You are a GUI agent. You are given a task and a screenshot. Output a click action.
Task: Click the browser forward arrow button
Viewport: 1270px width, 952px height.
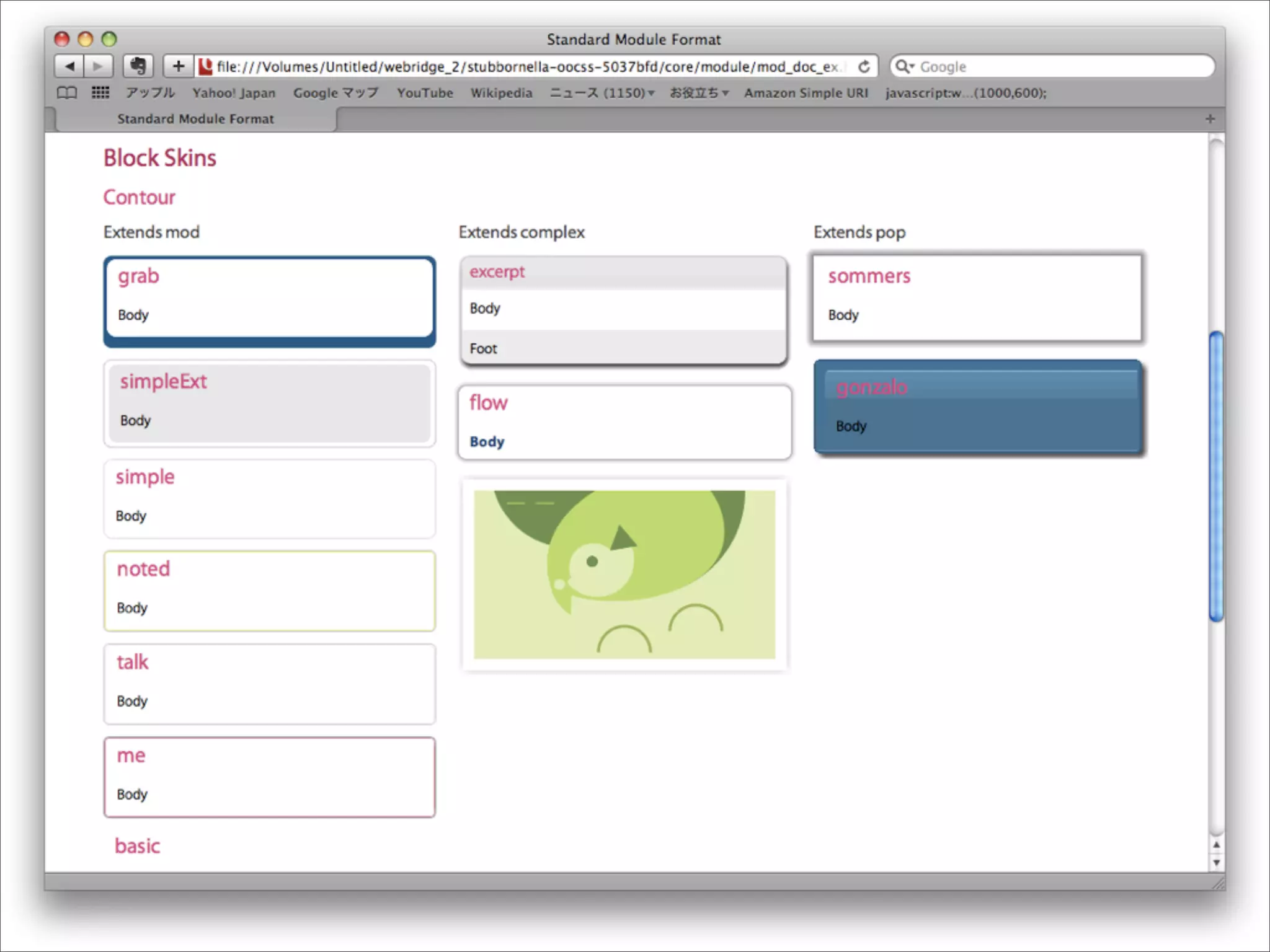[98, 66]
